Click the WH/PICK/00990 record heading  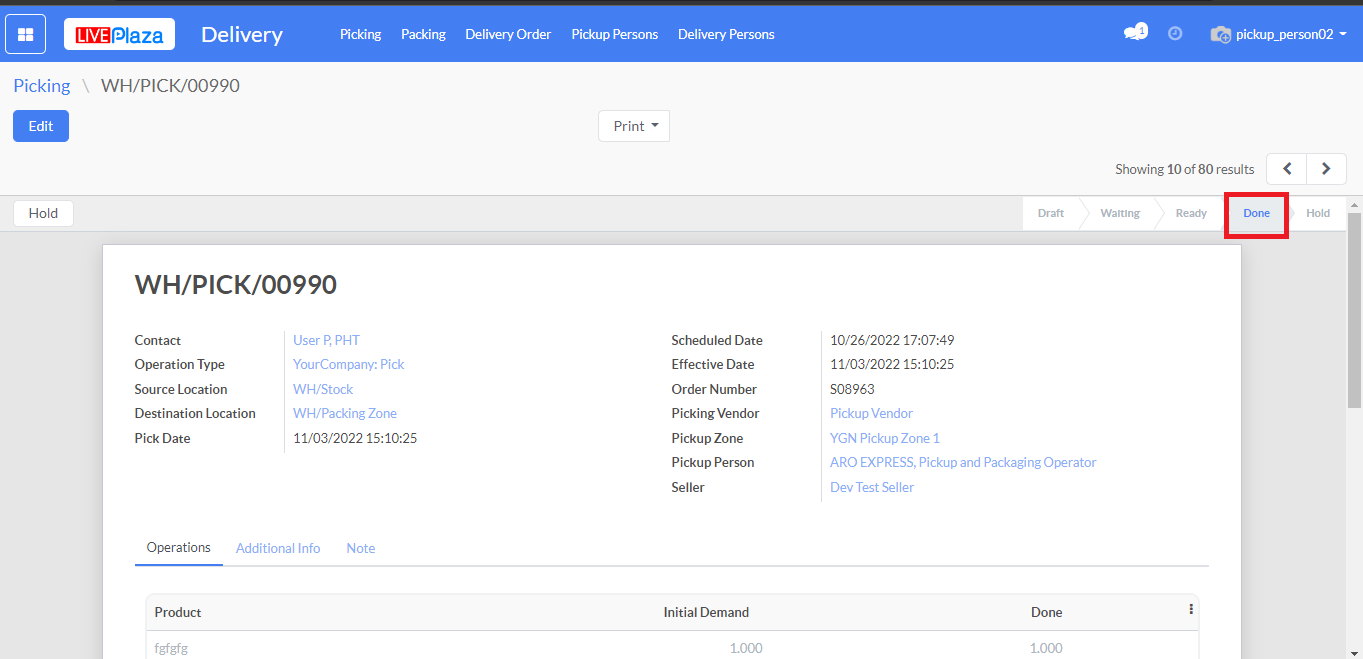click(236, 285)
